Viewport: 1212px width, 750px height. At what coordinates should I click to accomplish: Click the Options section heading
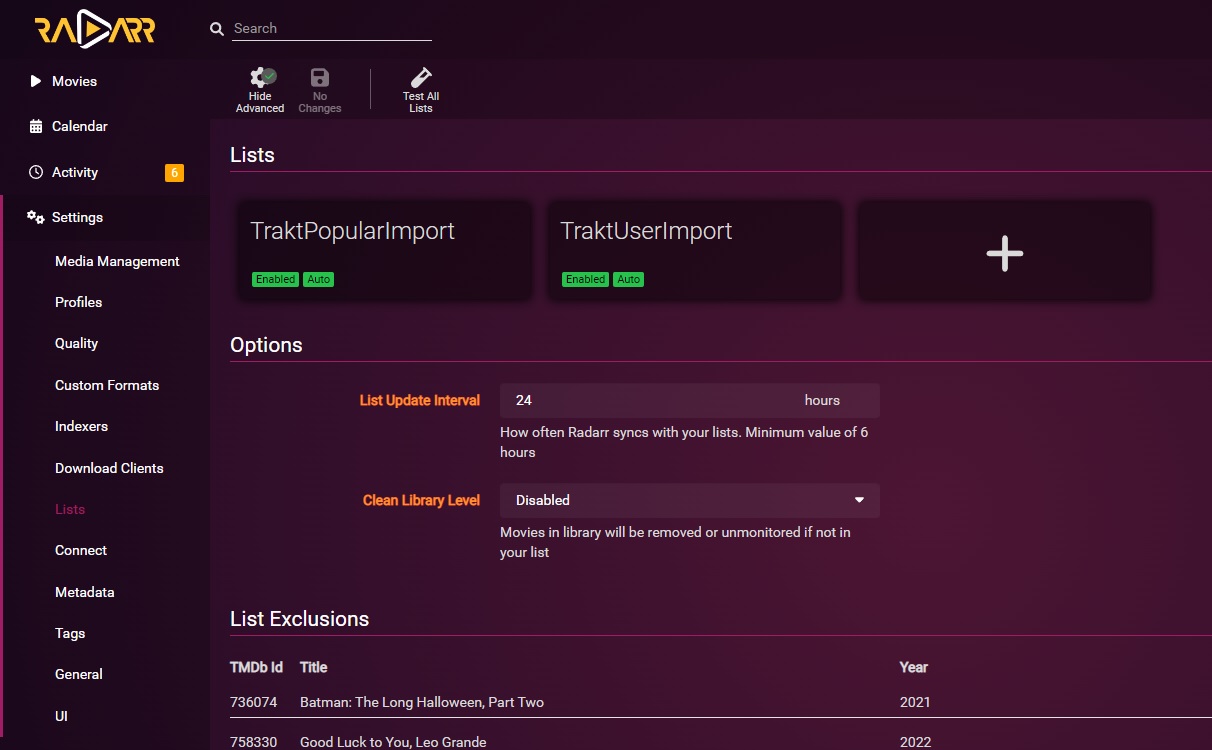[x=266, y=345]
